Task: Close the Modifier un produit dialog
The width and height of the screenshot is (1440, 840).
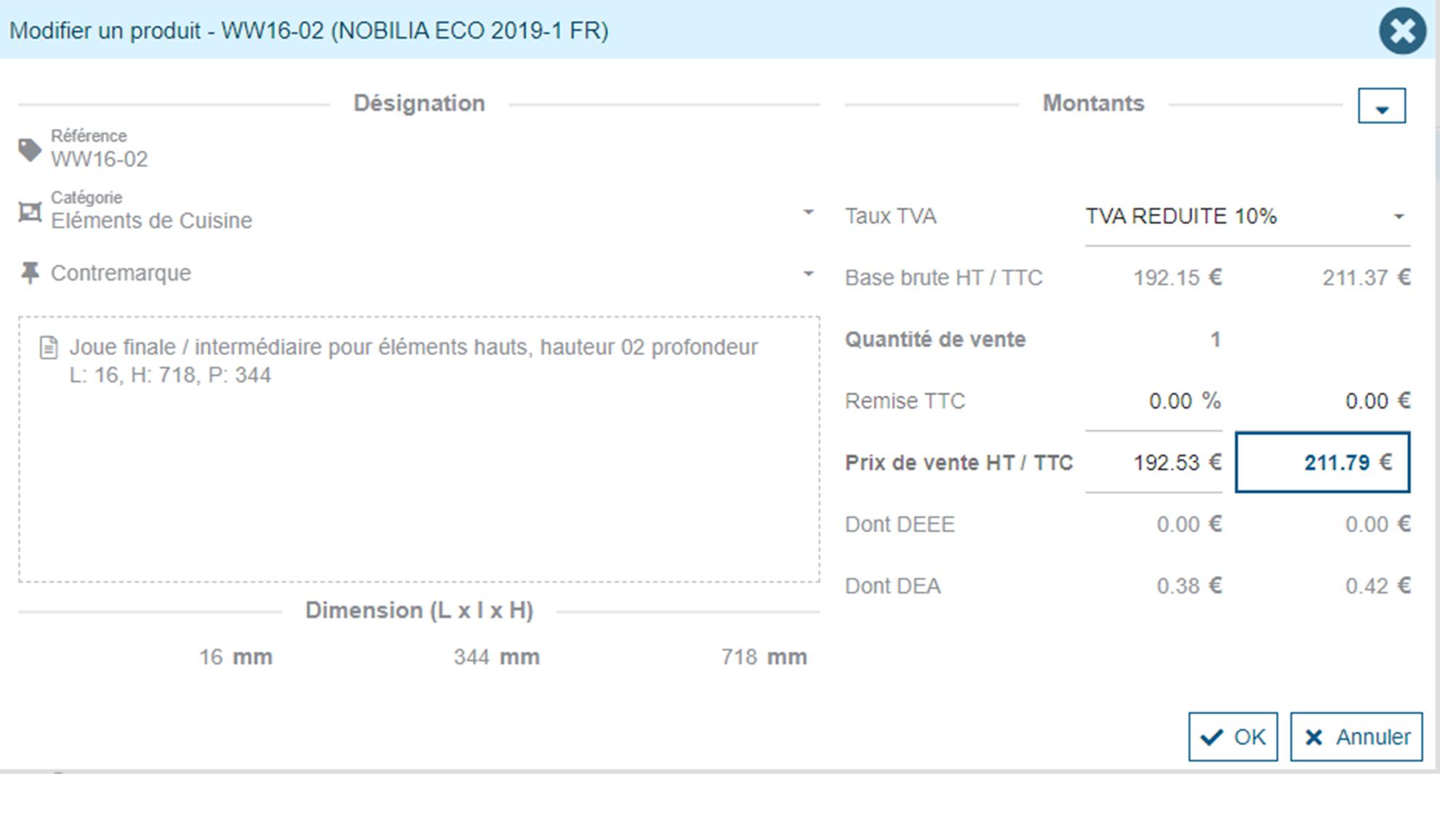Action: coord(1401,31)
